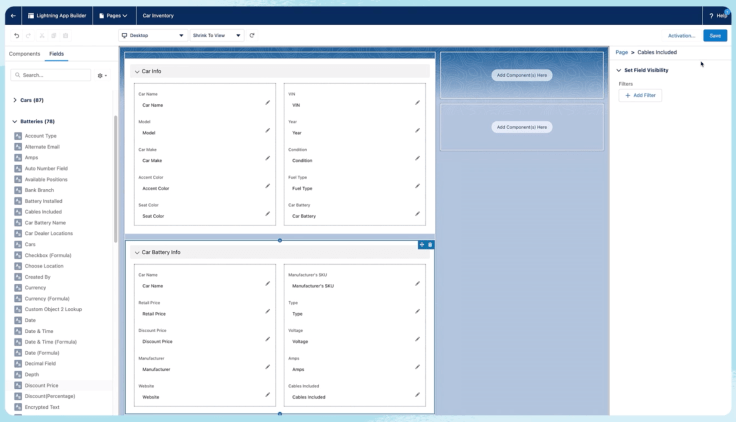
Task: Click the Add Filter button
Action: pyautogui.click(x=640, y=95)
